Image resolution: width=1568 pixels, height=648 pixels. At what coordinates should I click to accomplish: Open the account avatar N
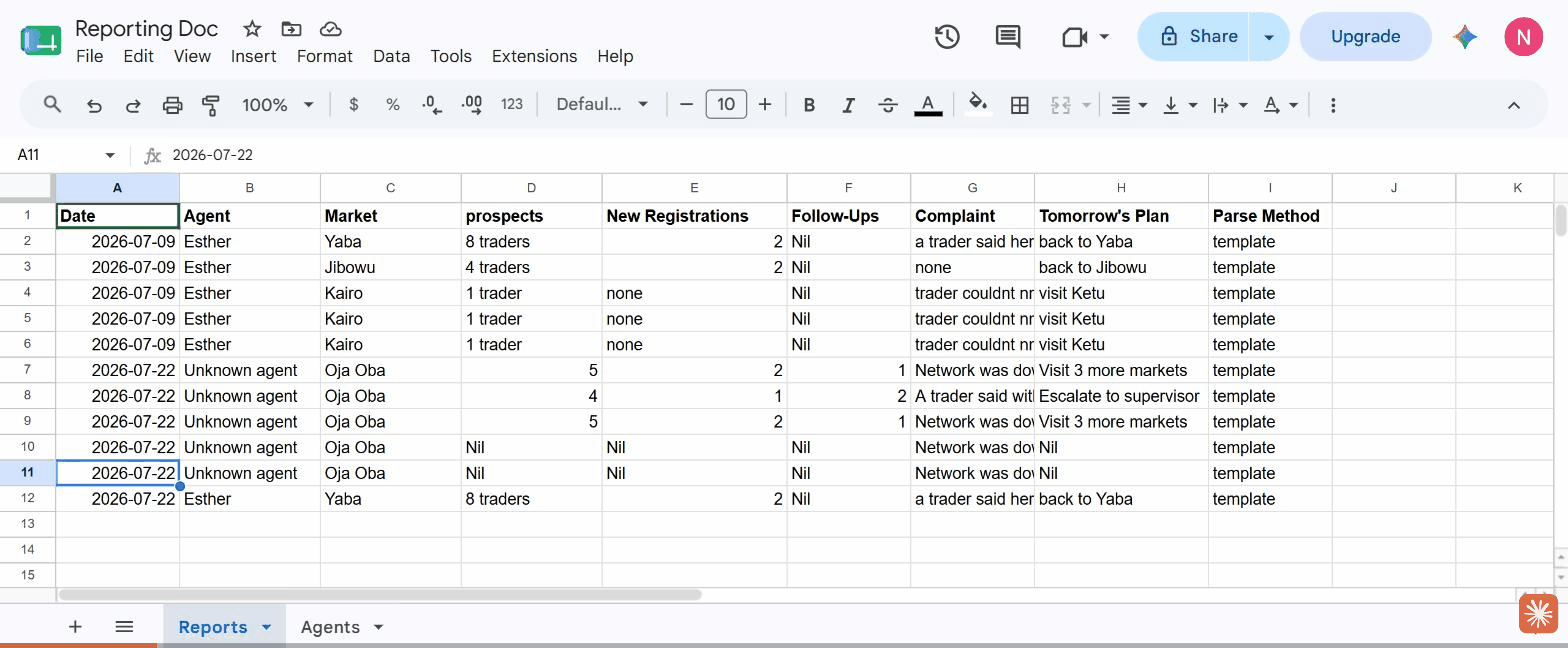(x=1523, y=37)
